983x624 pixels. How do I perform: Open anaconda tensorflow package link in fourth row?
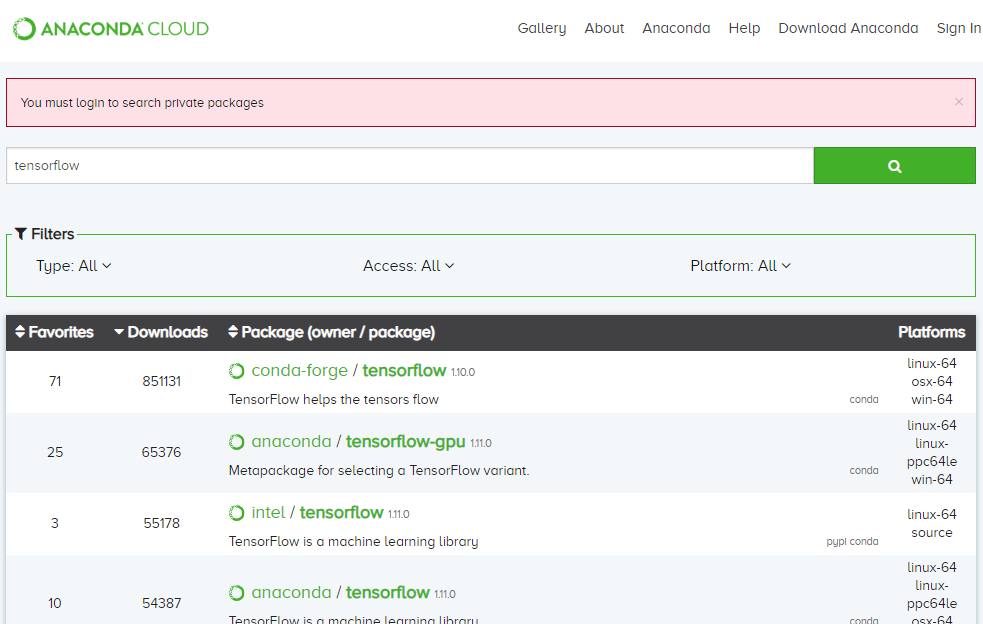click(x=387, y=592)
